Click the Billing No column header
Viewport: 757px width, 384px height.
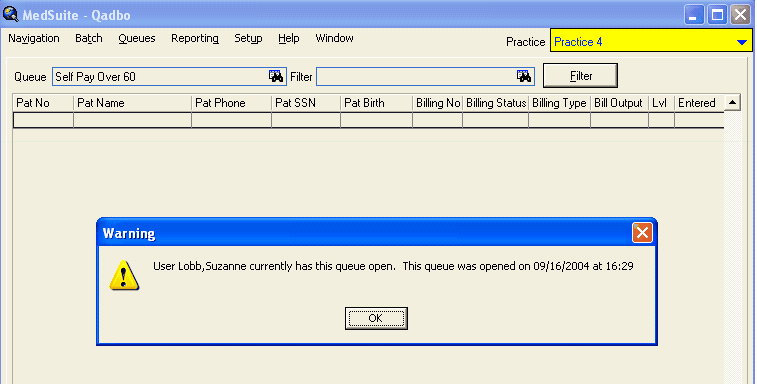437,103
